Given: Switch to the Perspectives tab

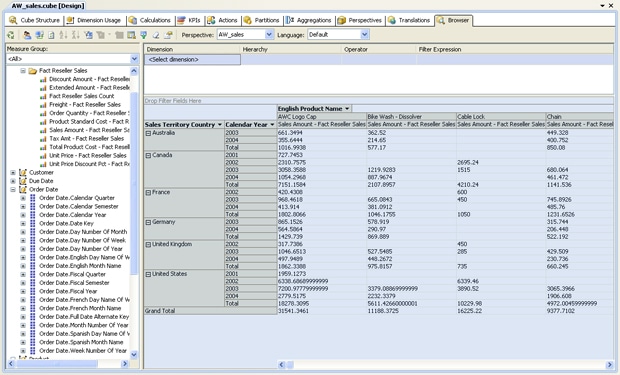Looking at the screenshot, I should pyautogui.click(x=360, y=20).
